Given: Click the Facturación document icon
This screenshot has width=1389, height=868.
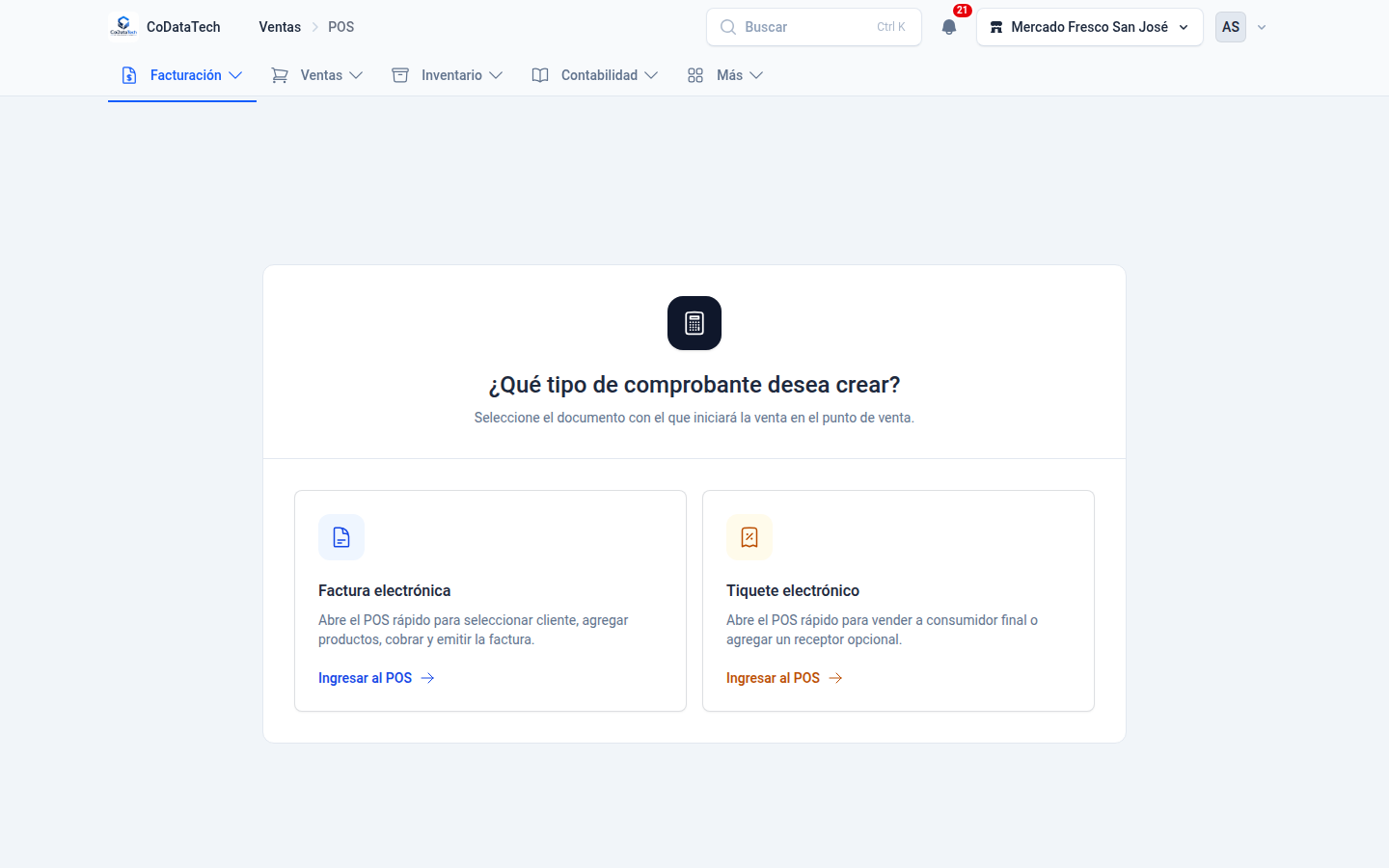Looking at the screenshot, I should click(x=129, y=75).
